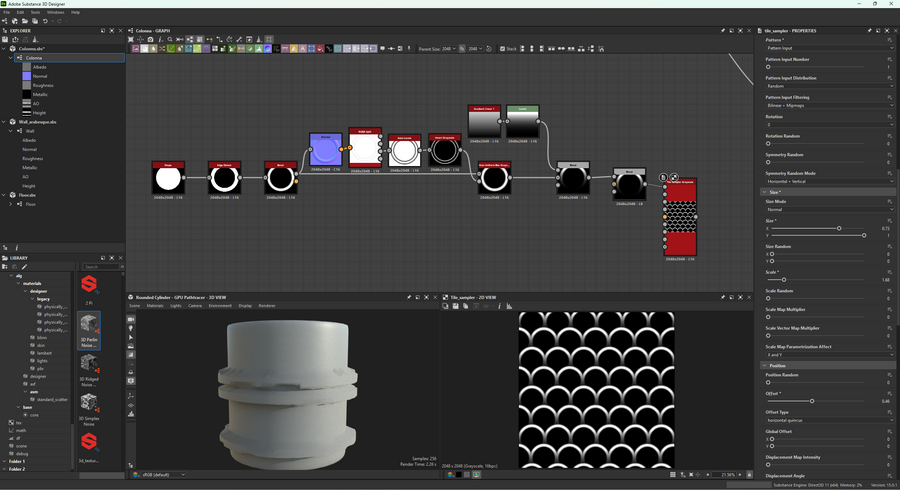Click the undo arrow in main toolbar
The height and width of the screenshot is (490, 900).
(45, 21)
